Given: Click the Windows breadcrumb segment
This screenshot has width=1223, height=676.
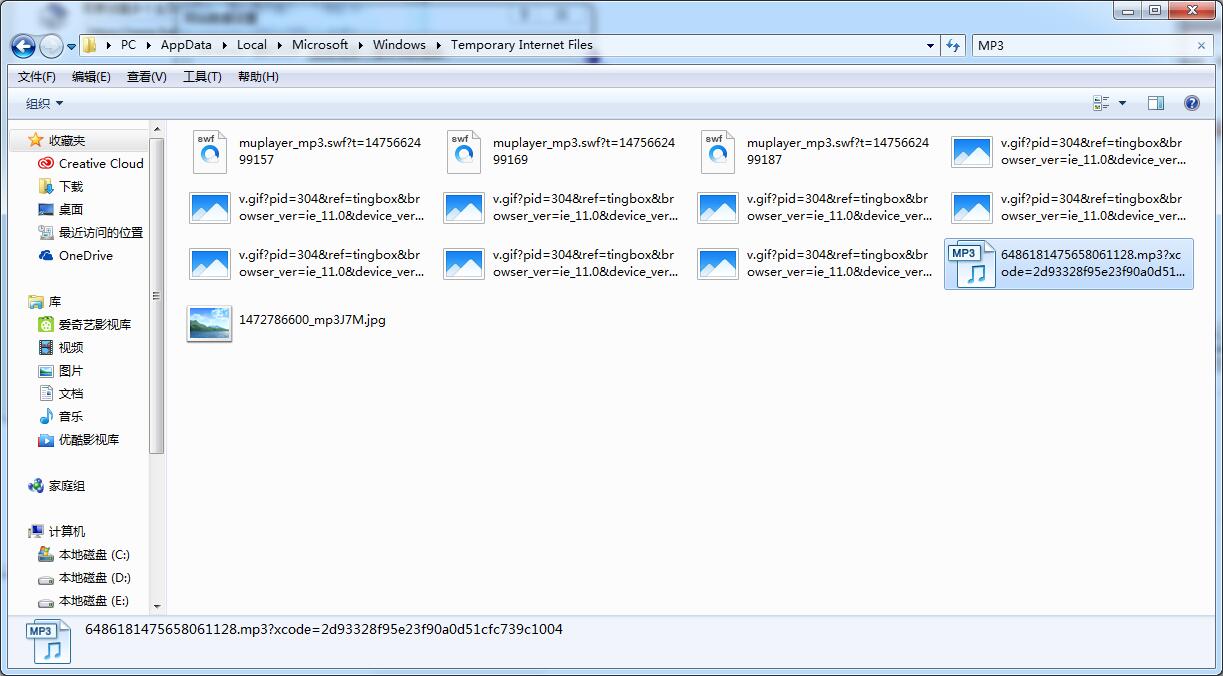Looking at the screenshot, I should [x=399, y=45].
